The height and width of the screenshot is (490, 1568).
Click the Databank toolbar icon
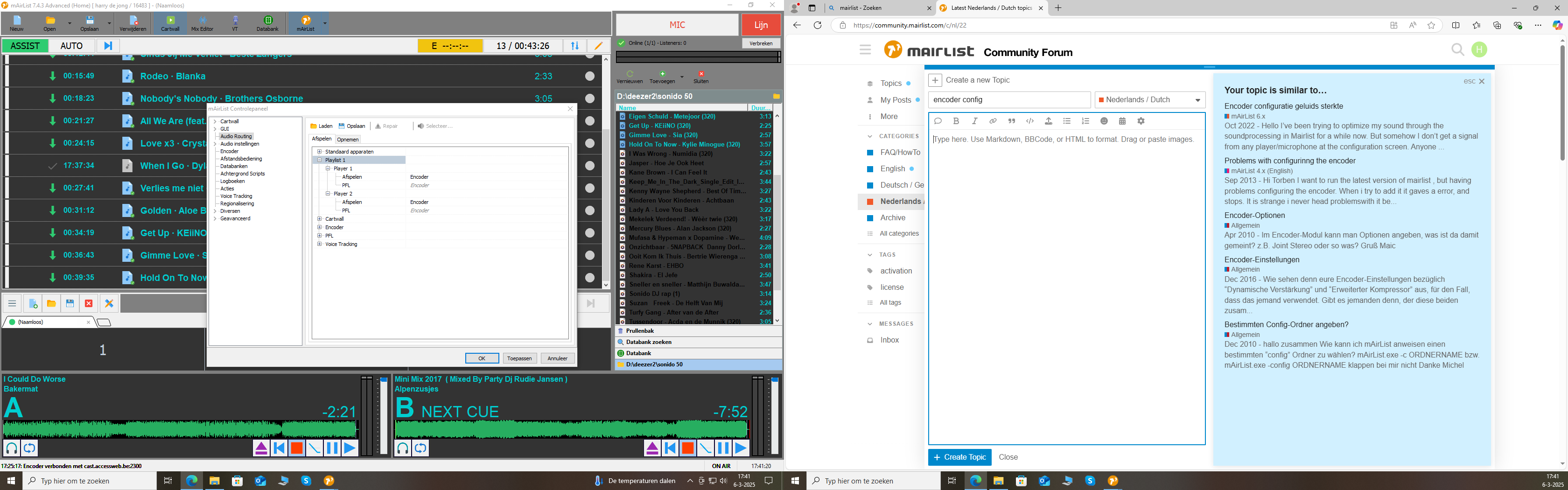click(x=267, y=24)
